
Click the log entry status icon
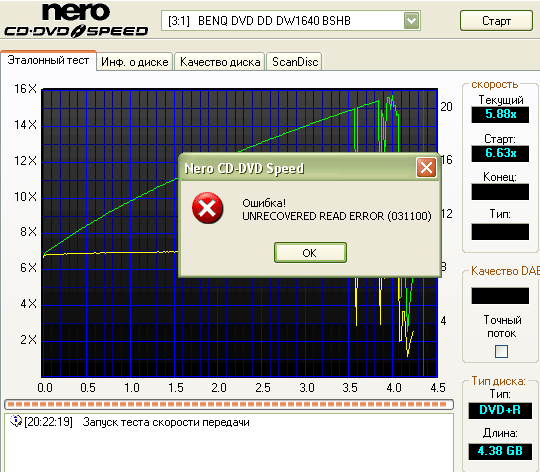click(15, 421)
